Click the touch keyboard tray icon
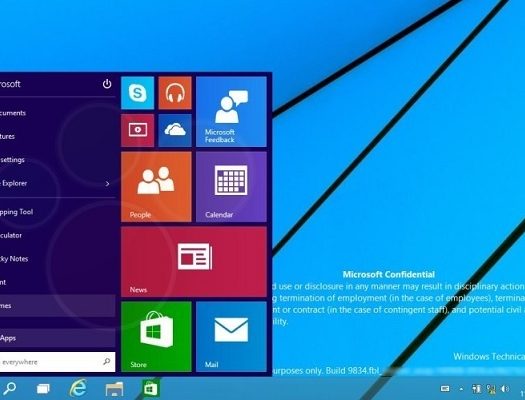 pos(445,388)
